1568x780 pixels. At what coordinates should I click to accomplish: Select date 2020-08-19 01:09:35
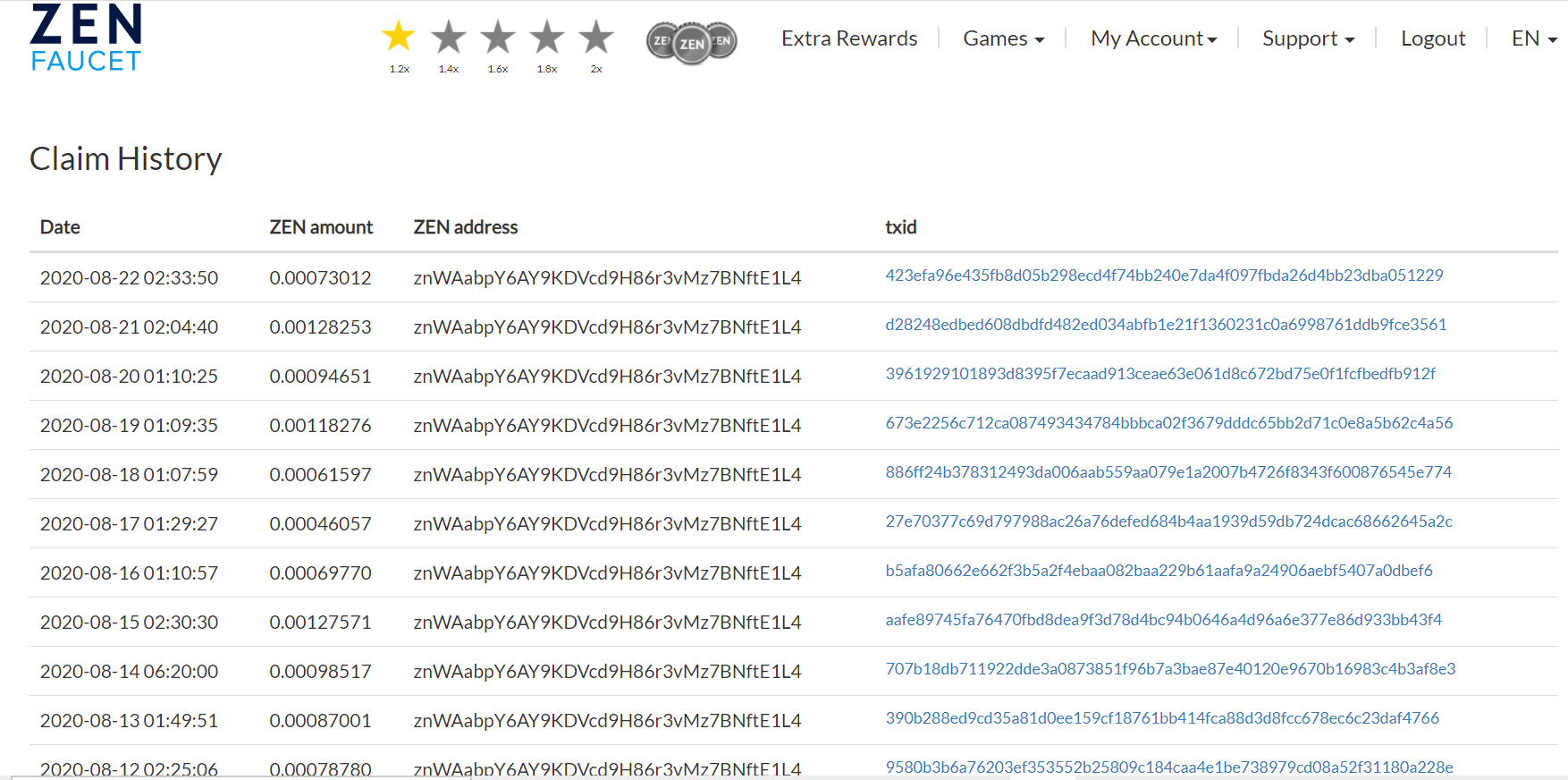coord(129,426)
